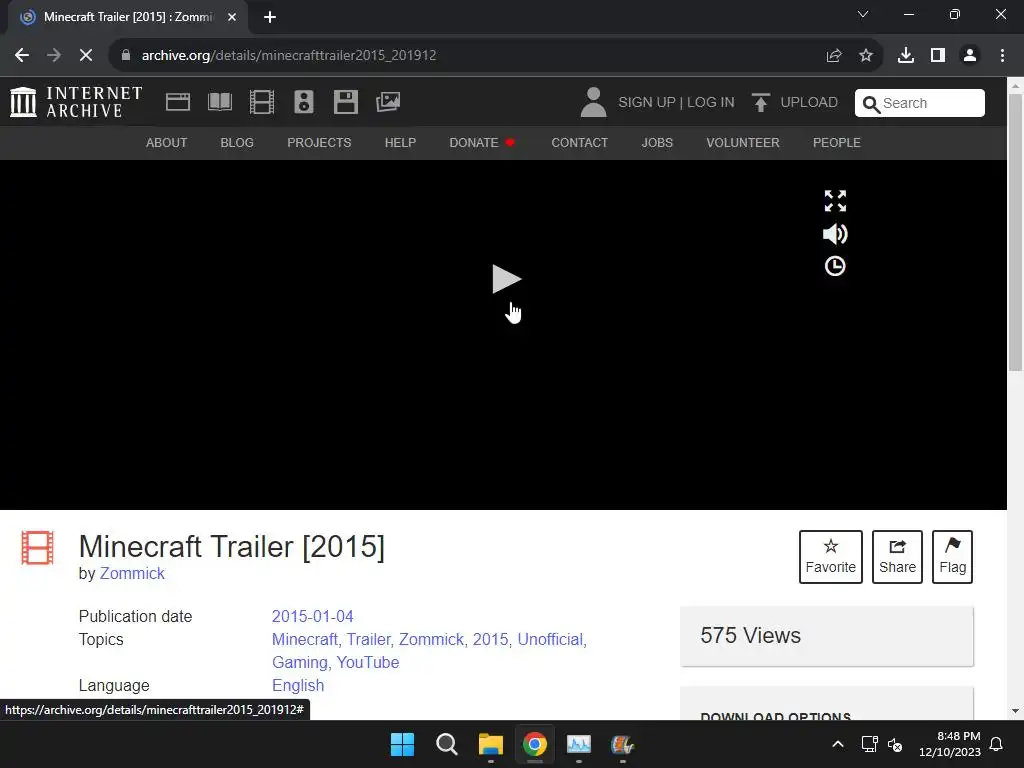
Task: Click the 575 Views text
Action: click(x=750, y=635)
